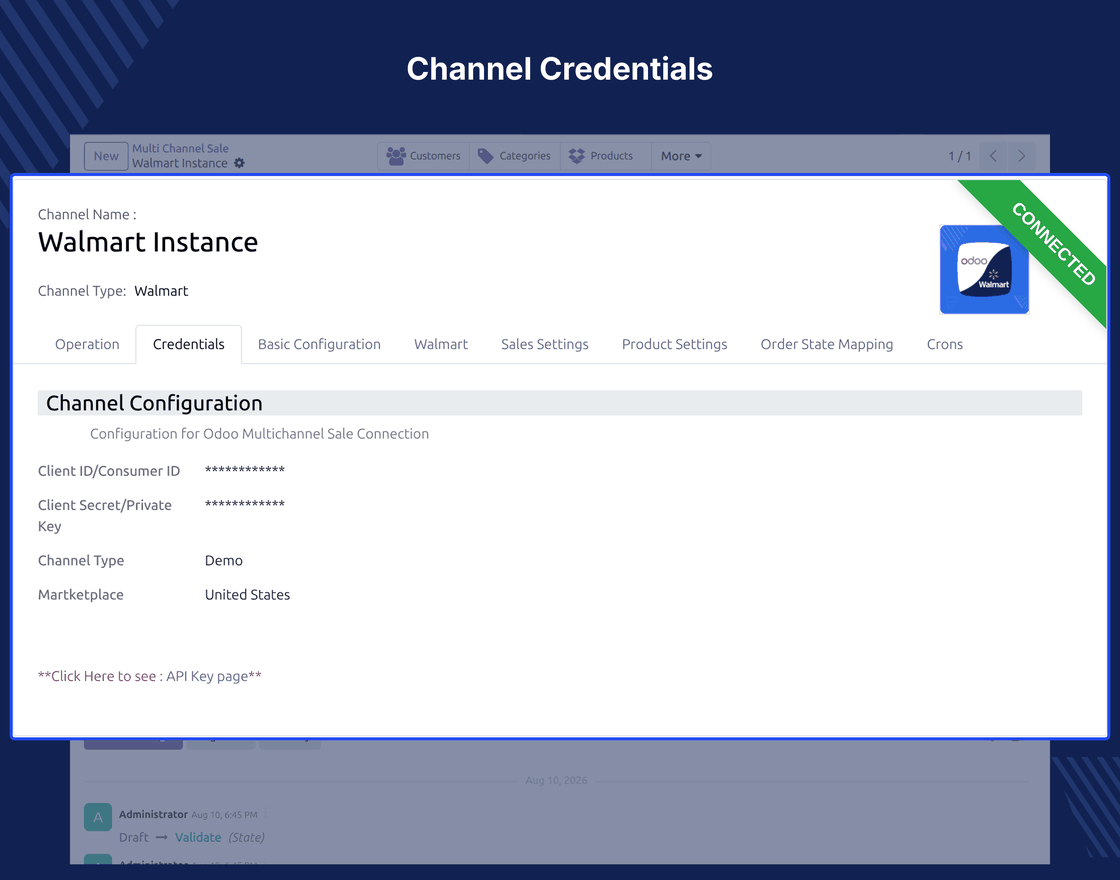This screenshot has width=1120, height=880.
Task: Click the Channel Type Walmart value
Action: (x=161, y=291)
